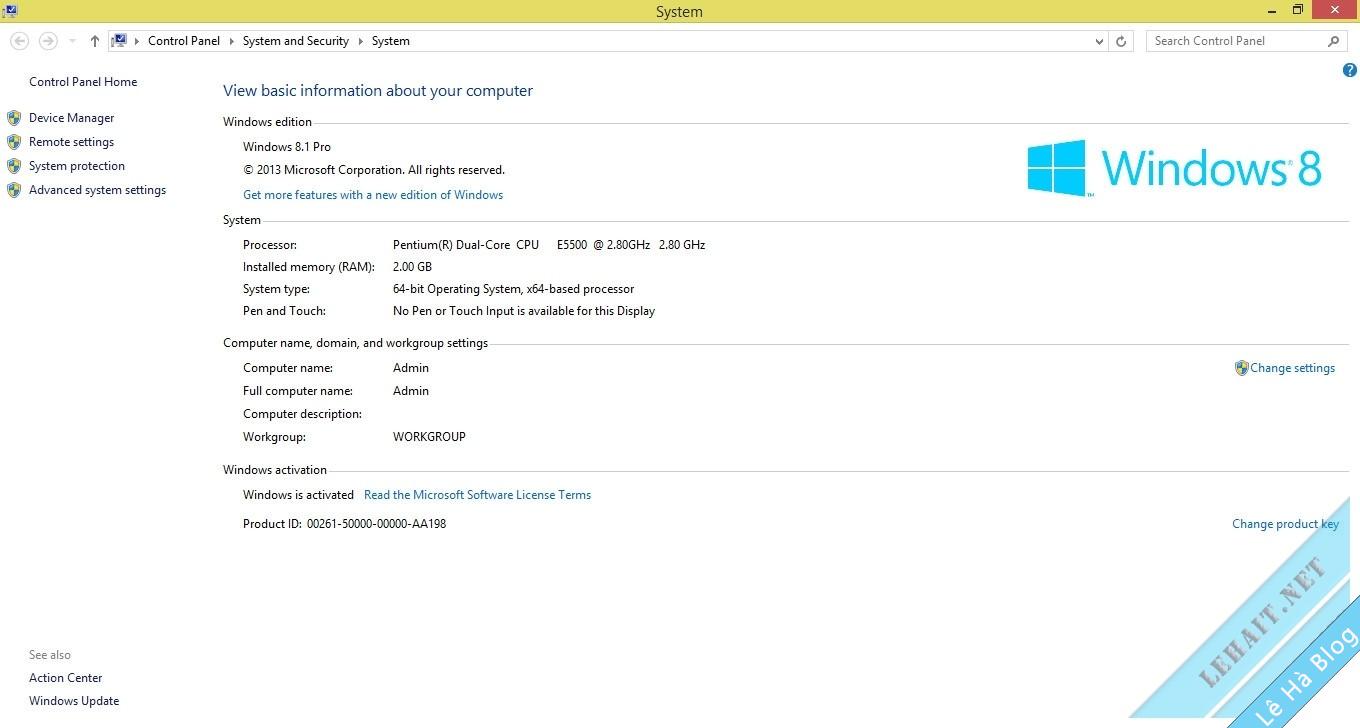
Task: Open Help with the question mark icon
Action: pos(1350,70)
